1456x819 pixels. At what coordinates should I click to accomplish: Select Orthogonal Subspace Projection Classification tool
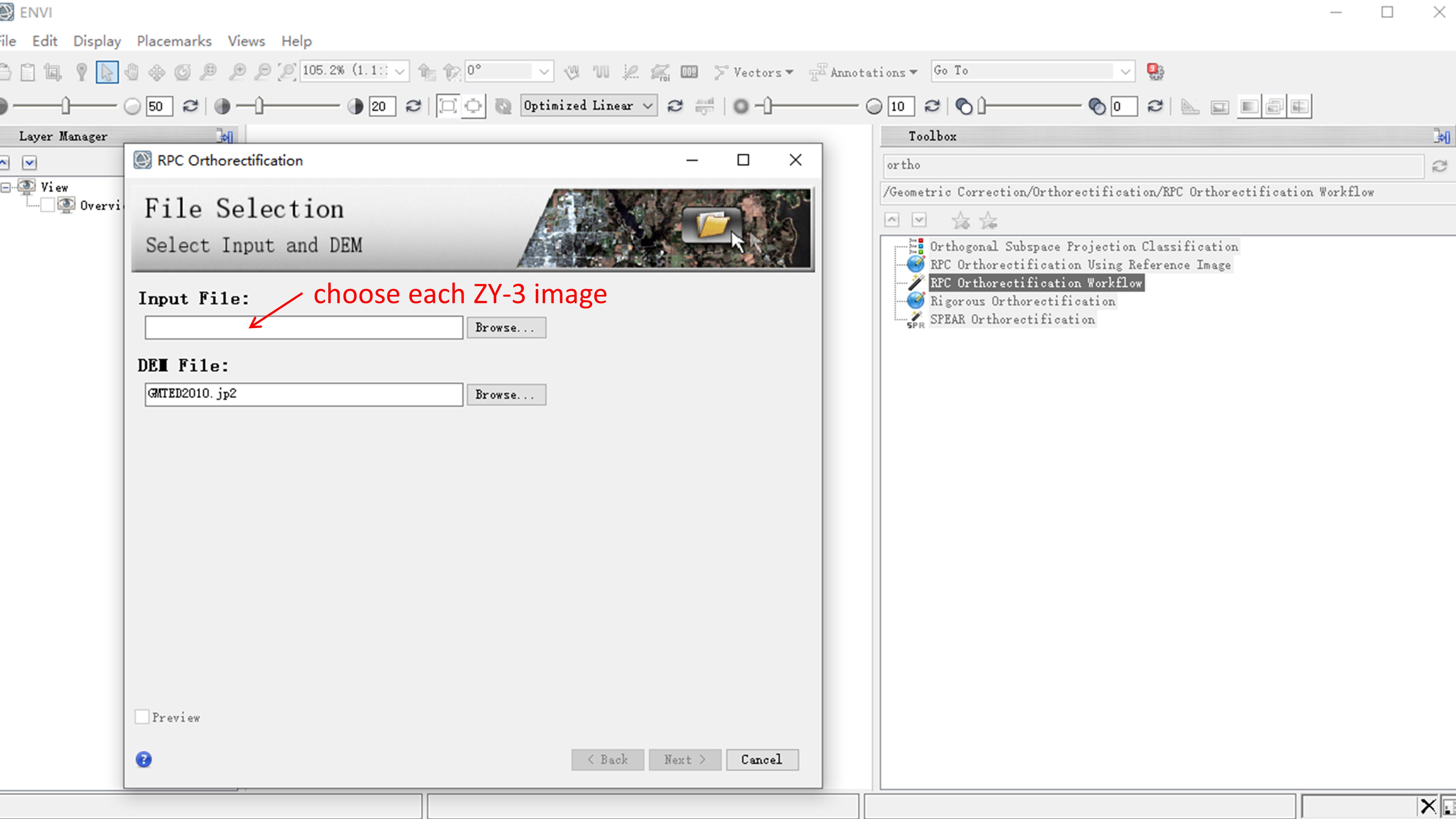[1083, 246]
